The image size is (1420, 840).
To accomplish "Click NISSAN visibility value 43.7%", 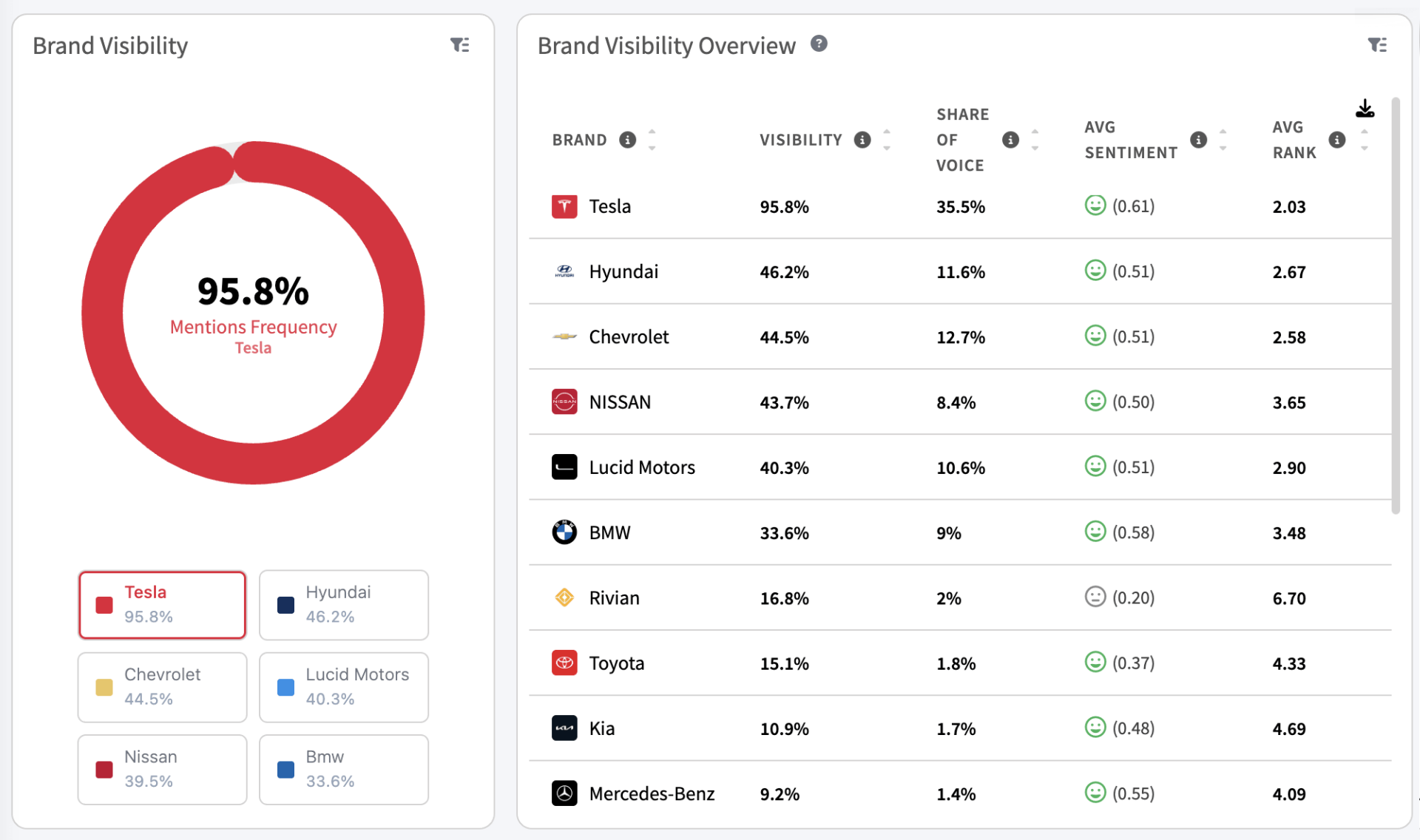I will click(x=784, y=402).
